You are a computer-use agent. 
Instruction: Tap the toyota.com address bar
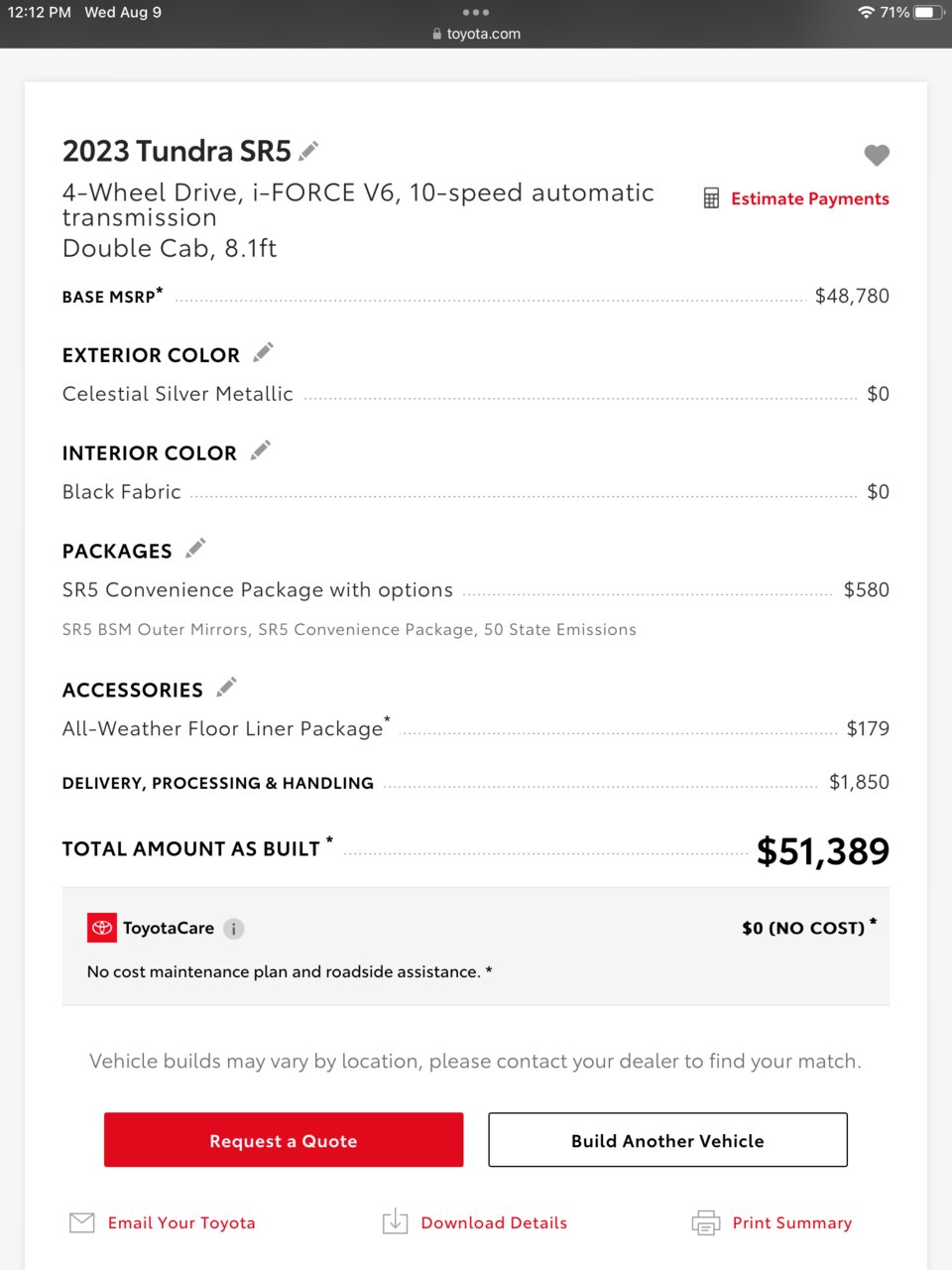[x=476, y=34]
